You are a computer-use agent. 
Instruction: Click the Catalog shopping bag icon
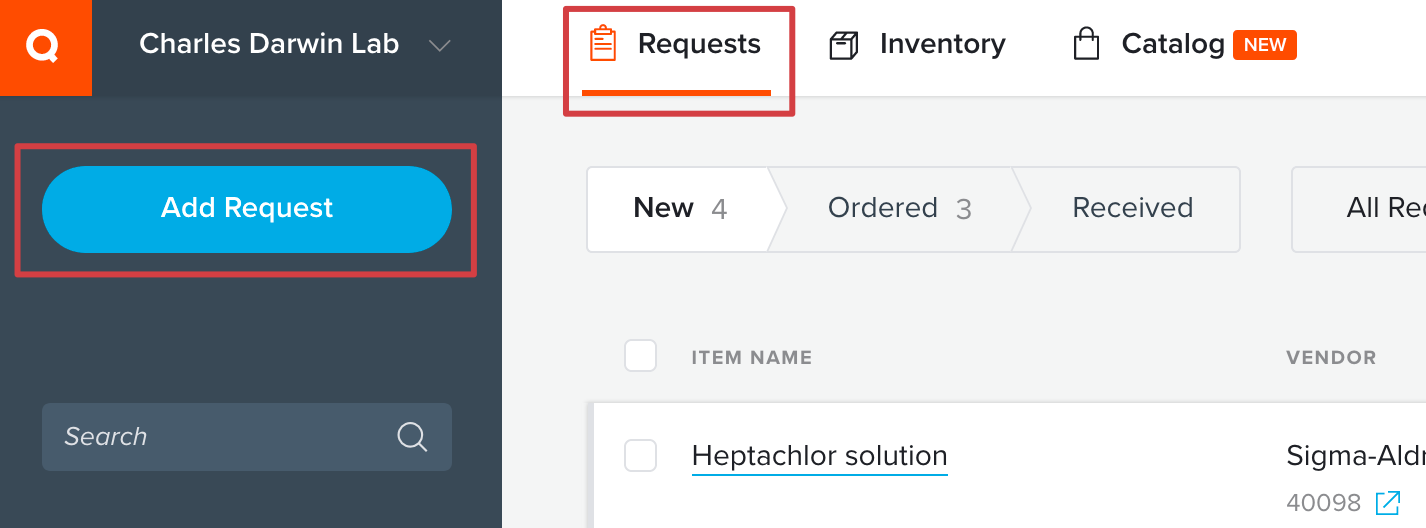pos(1086,44)
